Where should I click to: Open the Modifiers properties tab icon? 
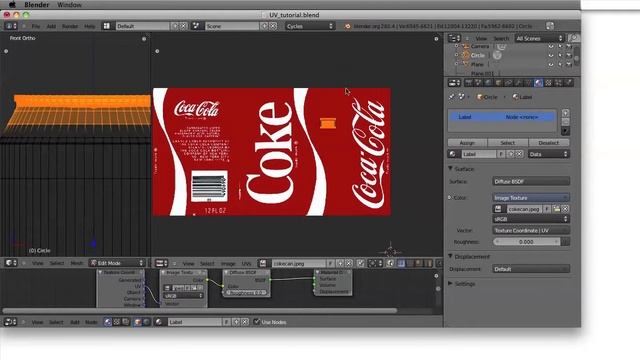pyautogui.click(x=518, y=83)
